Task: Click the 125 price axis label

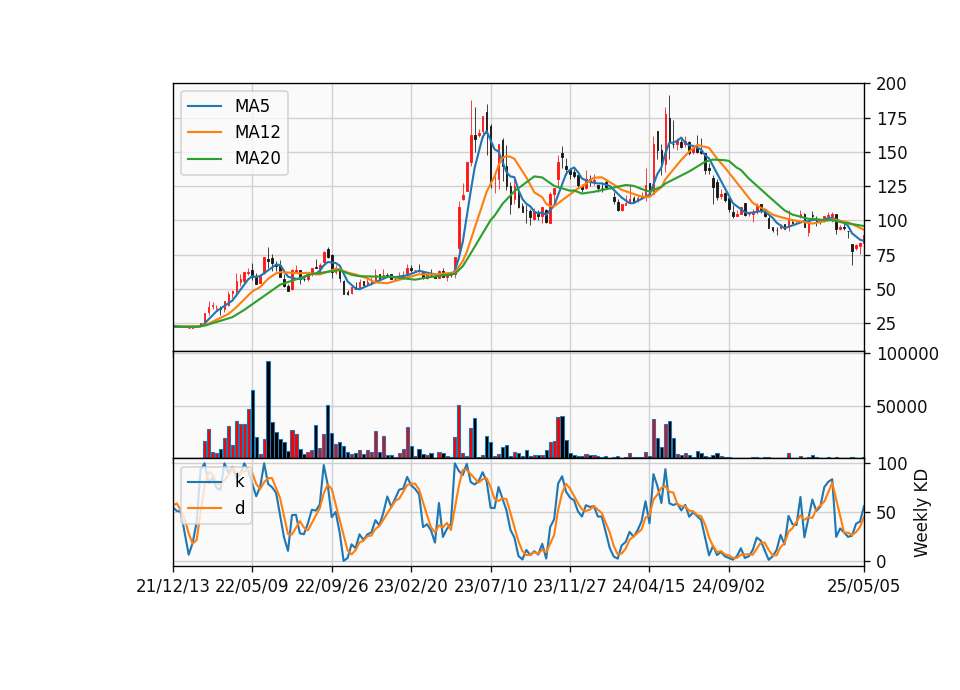Action: pyautogui.click(x=891, y=187)
